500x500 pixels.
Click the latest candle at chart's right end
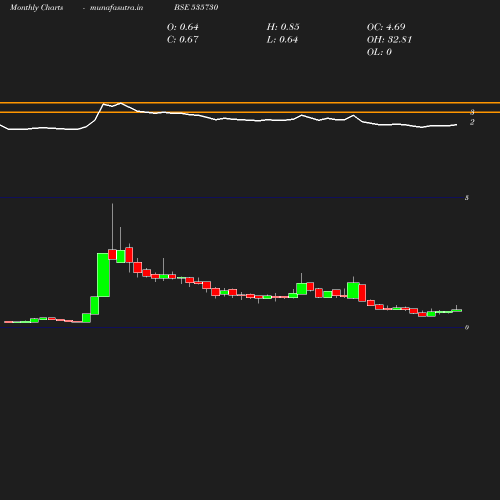(457, 310)
